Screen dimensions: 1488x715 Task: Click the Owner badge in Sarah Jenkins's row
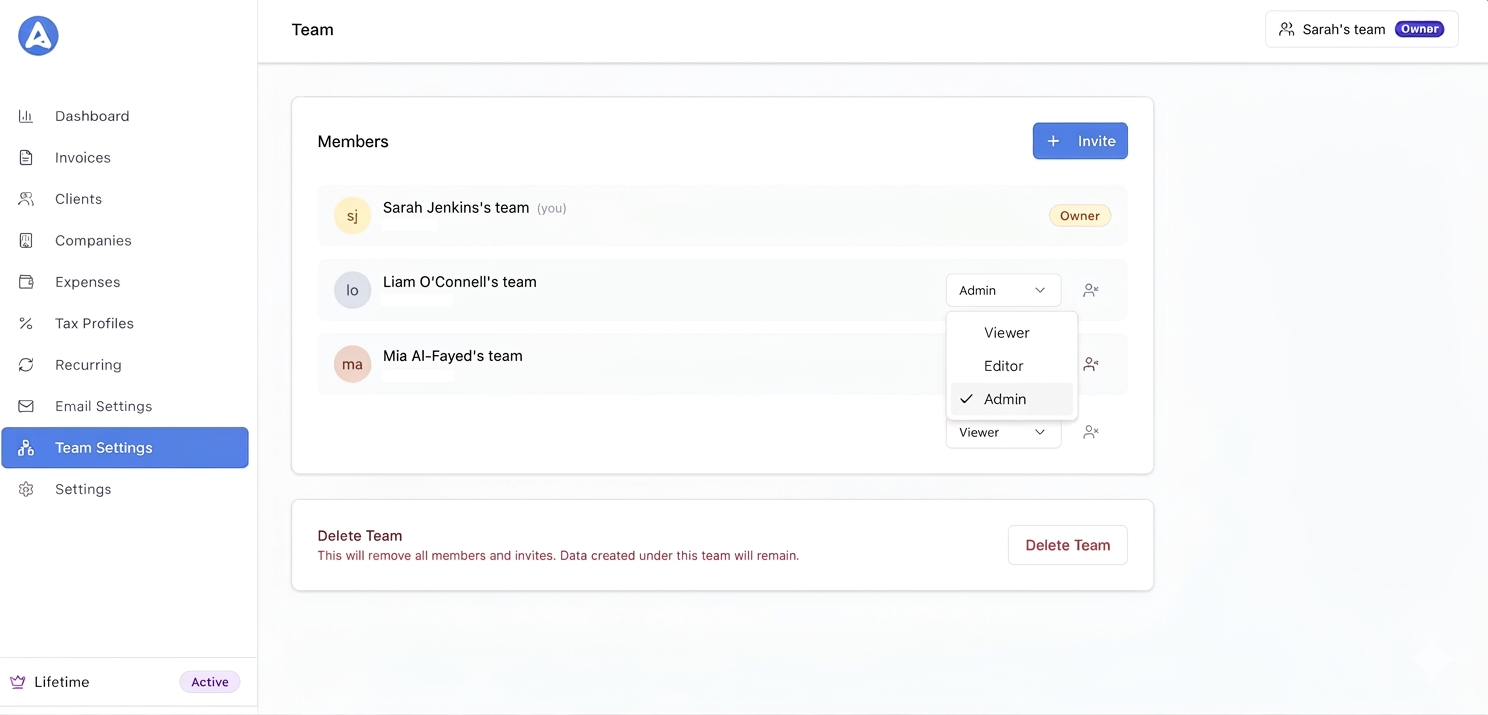pyautogui.click(x=1080, y=216)
